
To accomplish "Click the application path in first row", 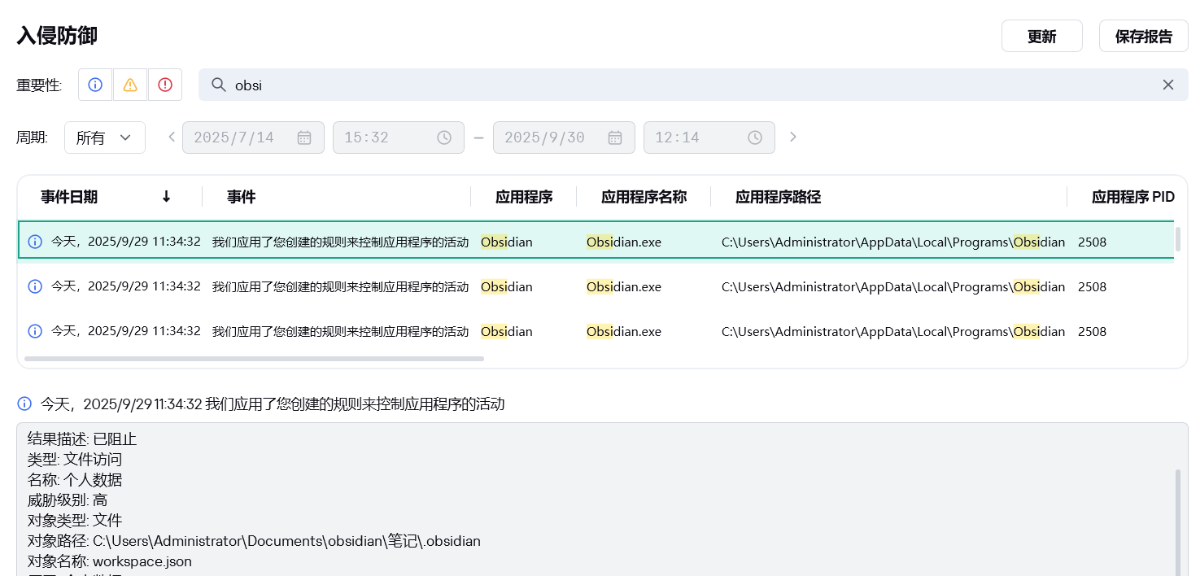I will [x=893, y=242].
